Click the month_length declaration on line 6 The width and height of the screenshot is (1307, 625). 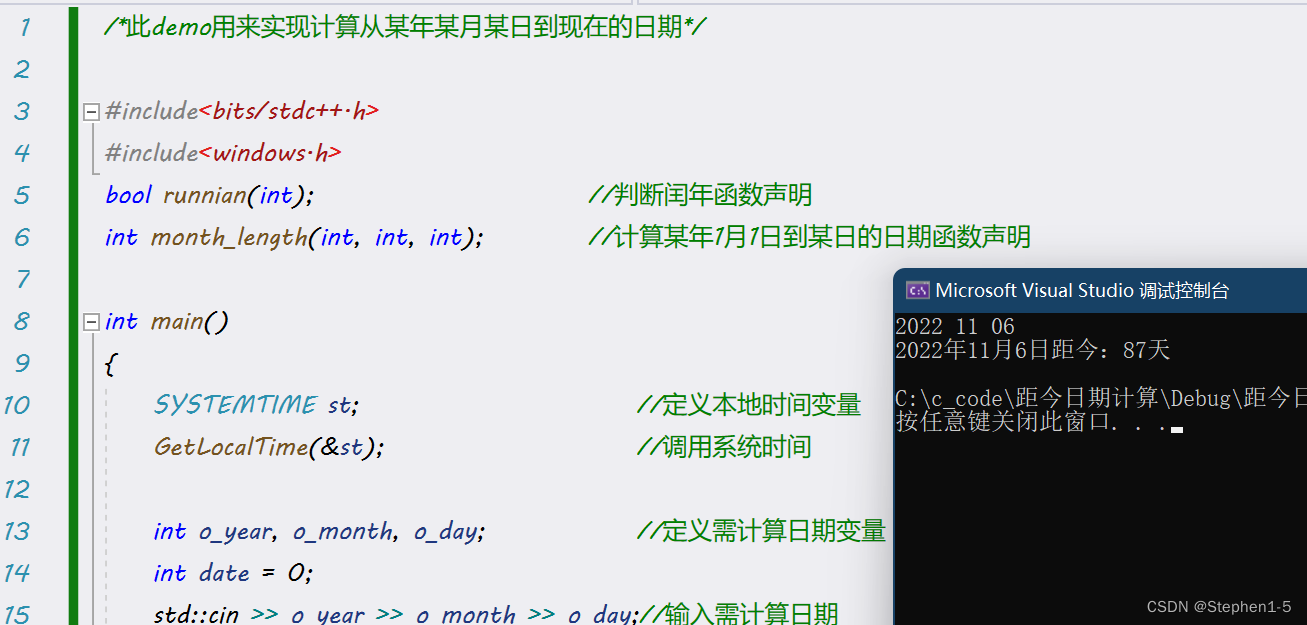230,237
